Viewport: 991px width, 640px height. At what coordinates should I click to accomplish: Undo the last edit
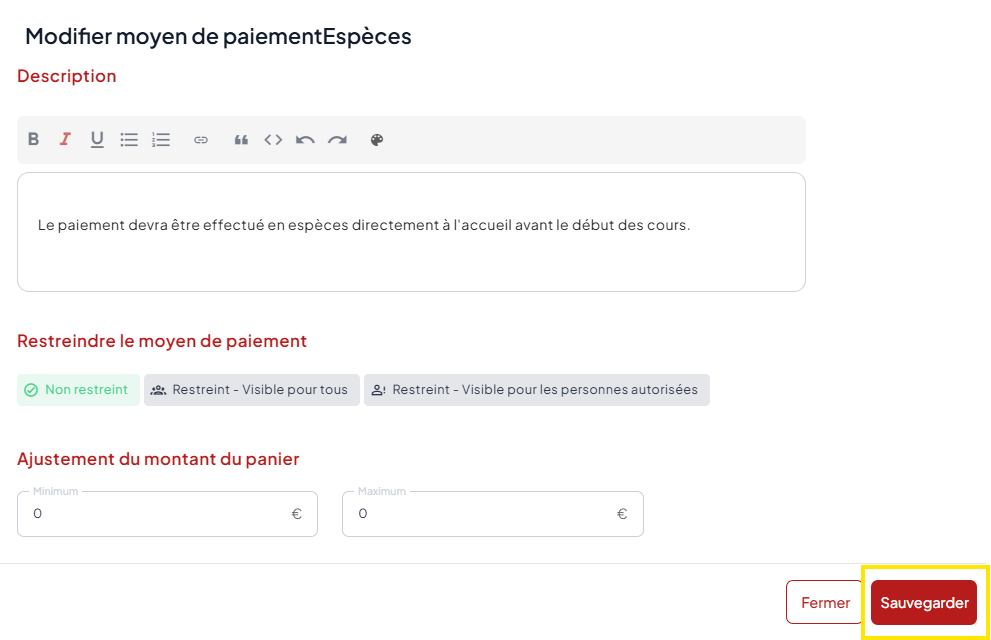(x=305, y=140)
